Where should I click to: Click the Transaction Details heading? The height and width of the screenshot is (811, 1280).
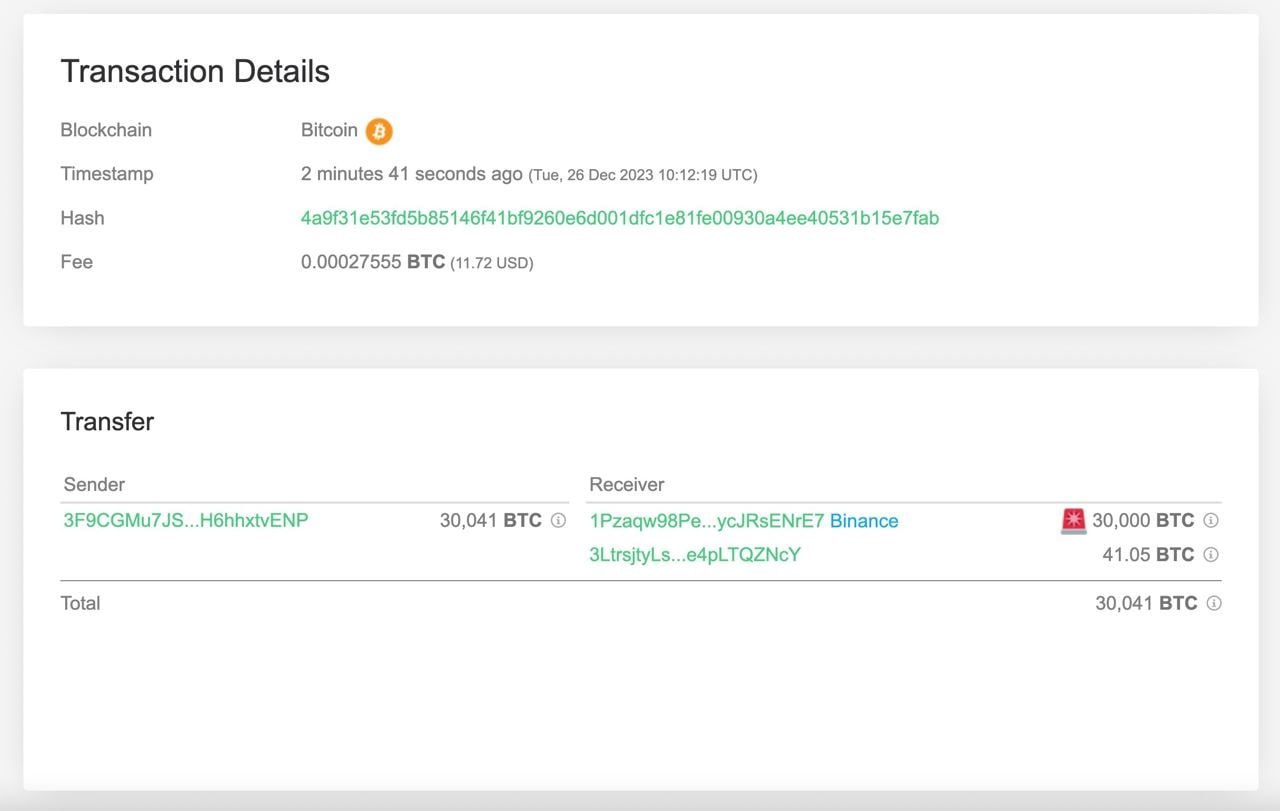[x=195, y=72]
